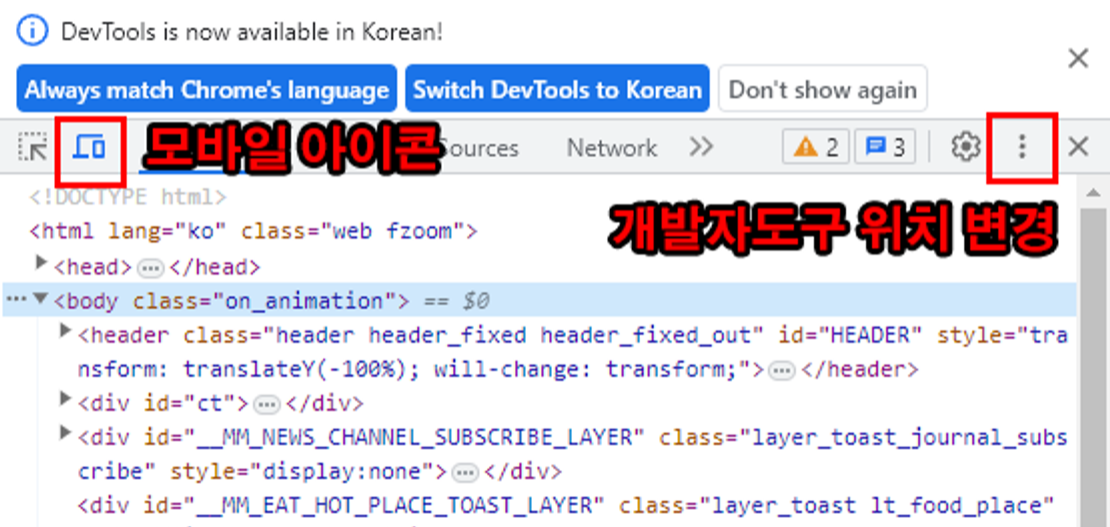The width and height of the screenshot is (1110, 527).
Task: Expand the header HEADER element
Action: (x=66, y=330)
